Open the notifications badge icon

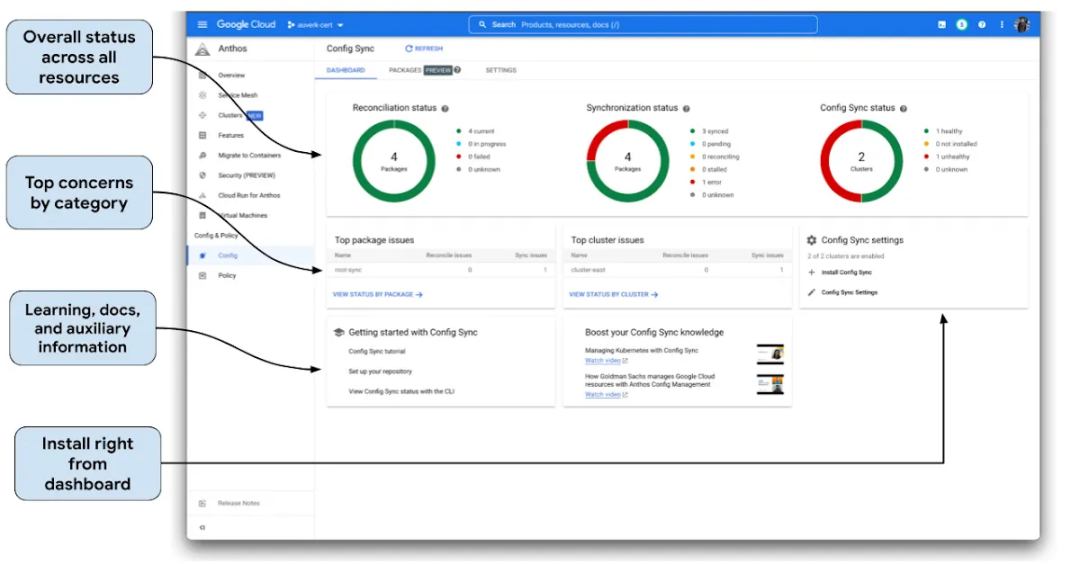click(x=962, y=25)
